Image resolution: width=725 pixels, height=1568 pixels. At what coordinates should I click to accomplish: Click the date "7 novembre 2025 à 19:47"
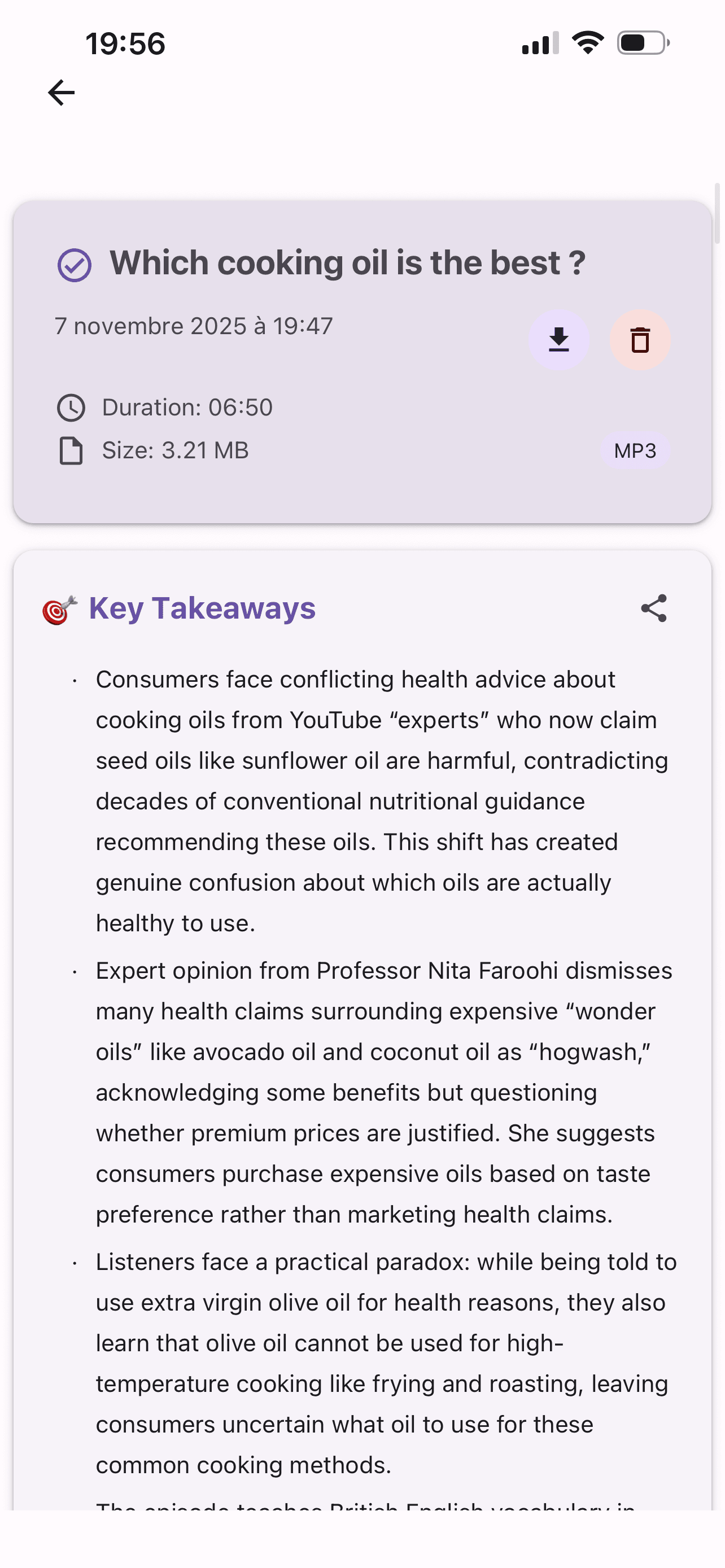[x=194, y=326]
